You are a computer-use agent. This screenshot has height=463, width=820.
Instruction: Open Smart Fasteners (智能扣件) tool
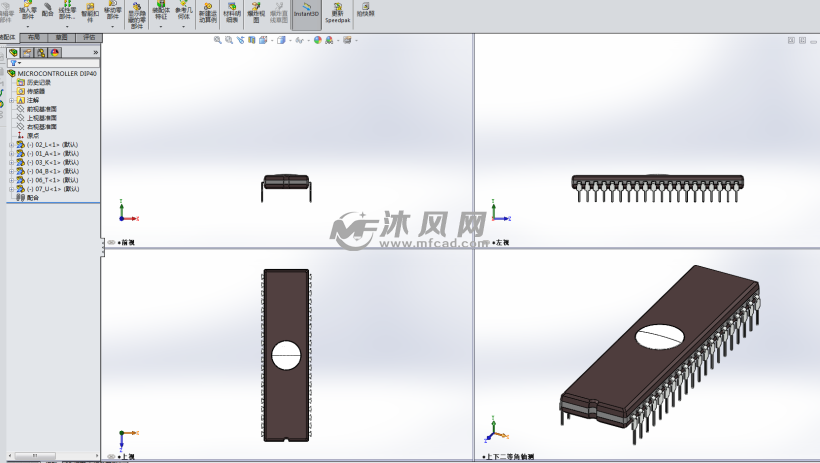[90, 13]
